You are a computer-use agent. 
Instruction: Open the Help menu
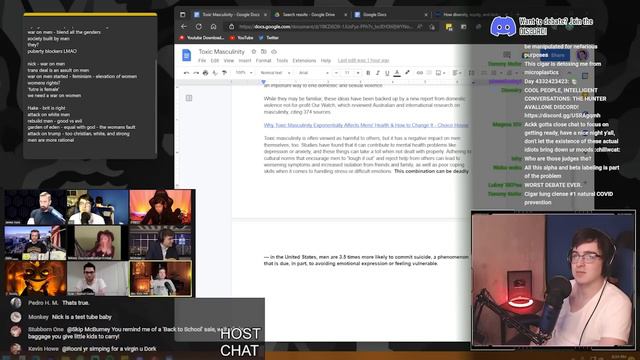(326, 60)
